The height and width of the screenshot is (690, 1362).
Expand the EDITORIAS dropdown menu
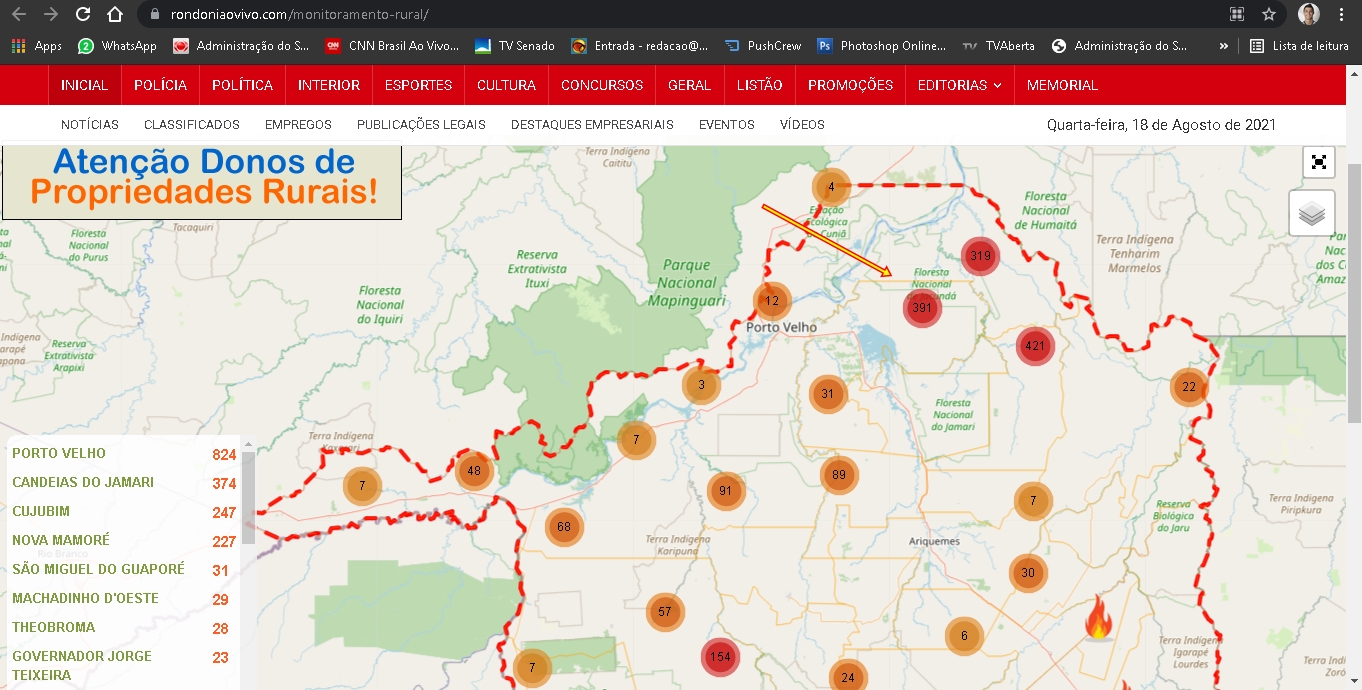click(959, 85)
